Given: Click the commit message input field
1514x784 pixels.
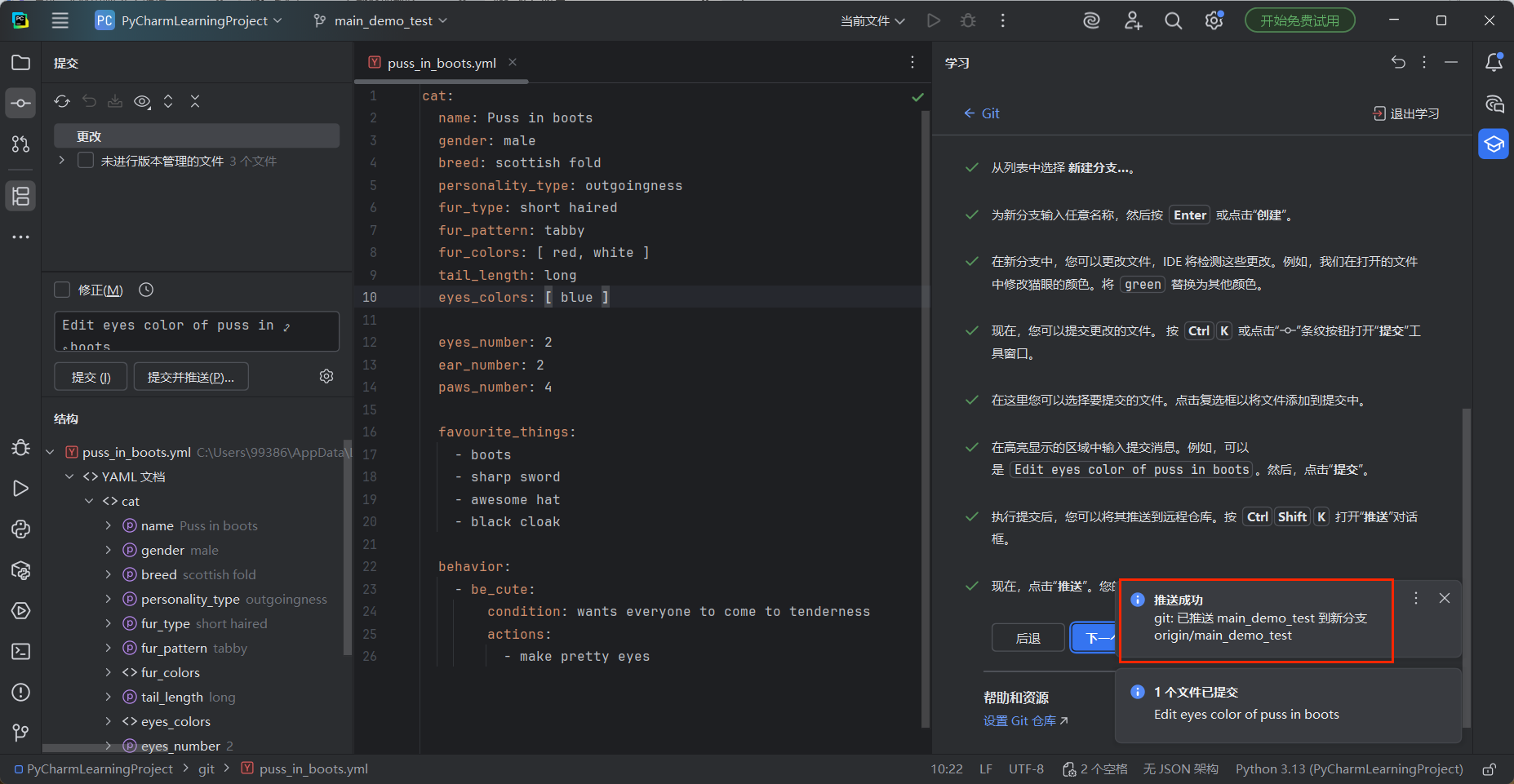Looking at the screenshot, I should (x=196, y=331).
